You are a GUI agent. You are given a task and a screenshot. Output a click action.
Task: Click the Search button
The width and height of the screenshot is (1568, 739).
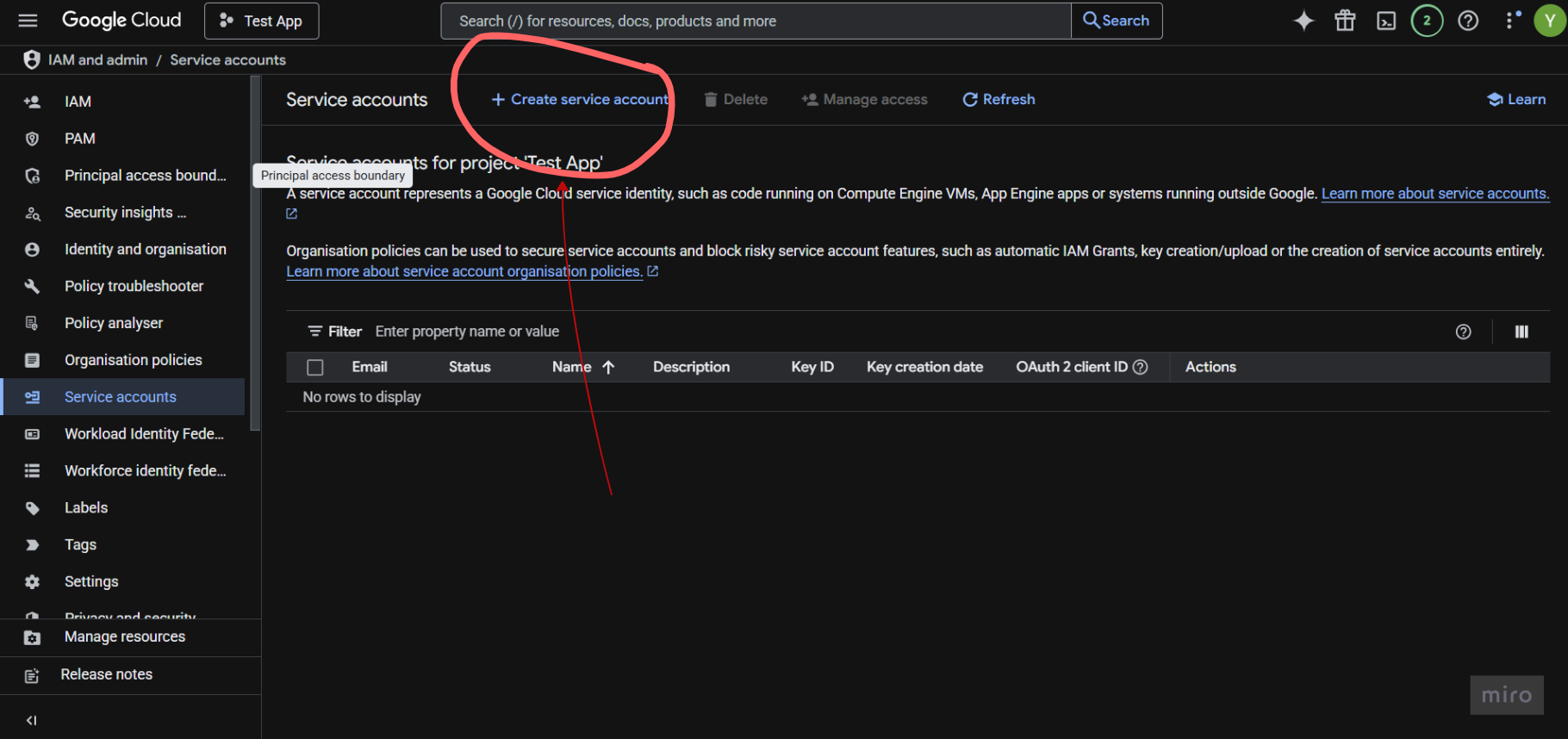coord(1117,21)
